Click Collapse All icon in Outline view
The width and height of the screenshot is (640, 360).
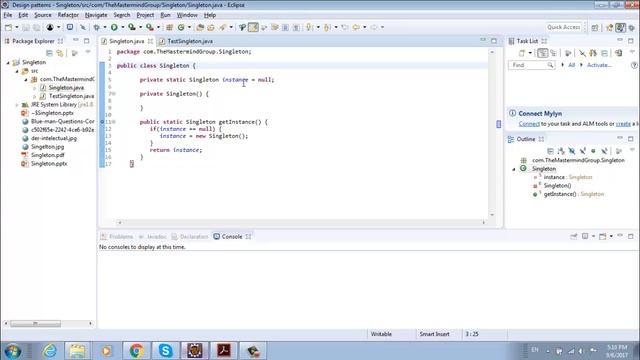550,151
